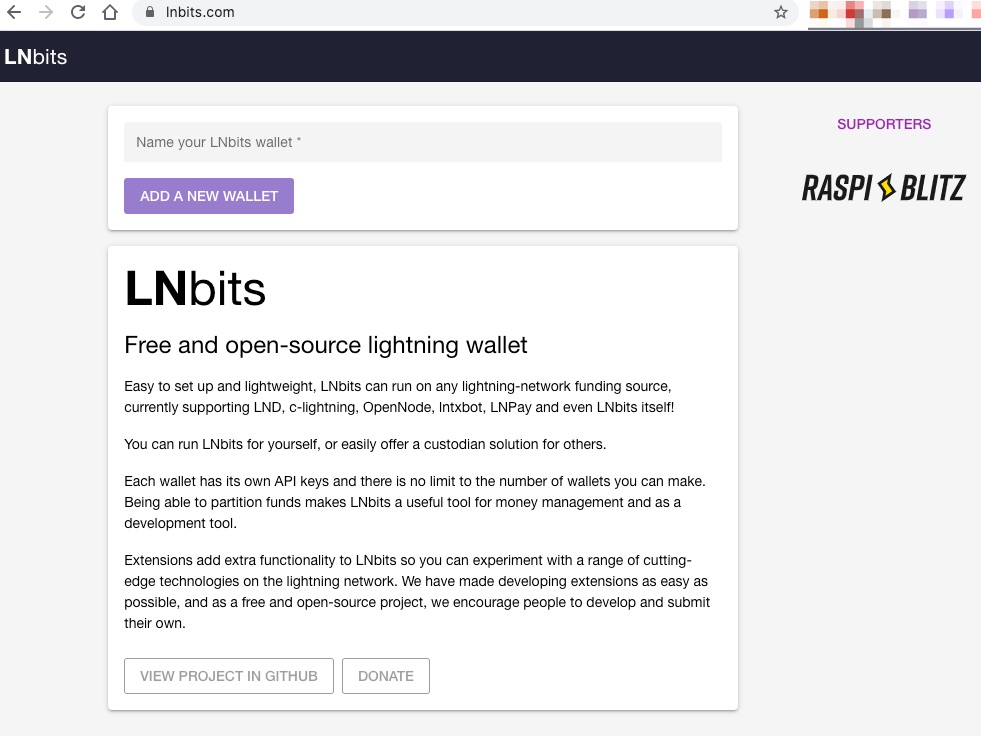Go to the browser home page icon
Image resolution: width=981 pixels, height=736 pixels.
tap(110, 13)
